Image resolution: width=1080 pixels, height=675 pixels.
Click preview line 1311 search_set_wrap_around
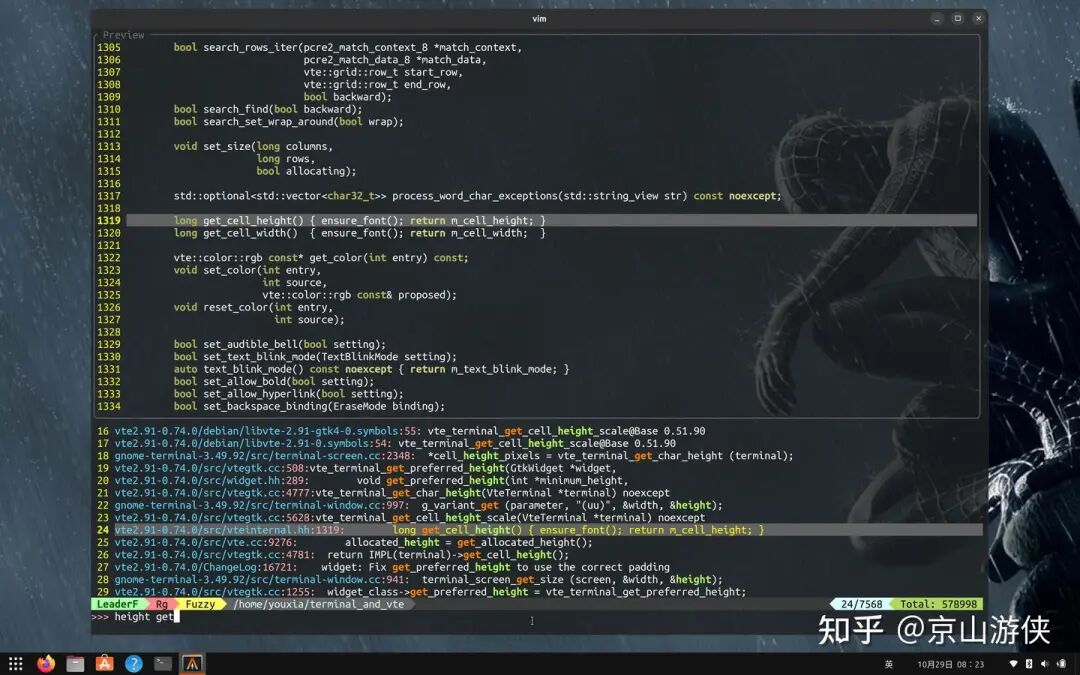coord(289,122)
